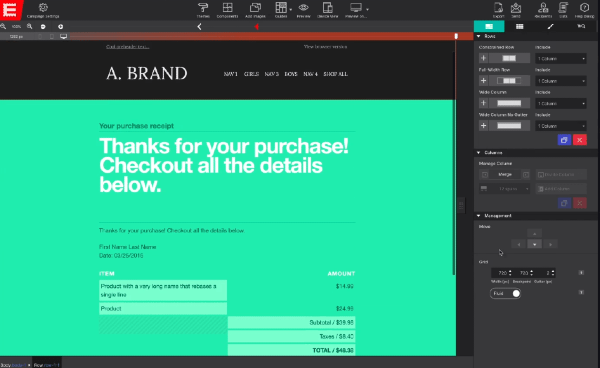The width and height of the screenshot is (600, 368).
Task: Move row up with up arrow
Action: click(x=535, y=234)
